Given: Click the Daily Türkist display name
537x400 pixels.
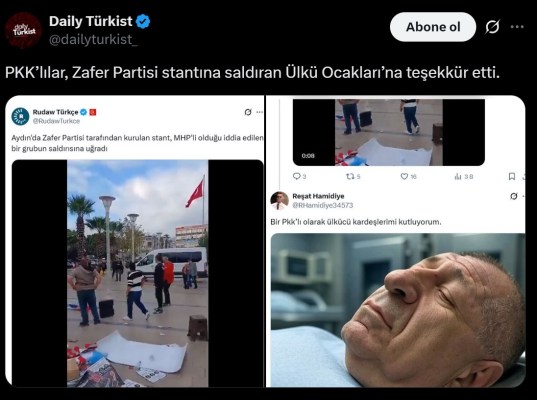Looking at the screenshot, I should 91,21.
